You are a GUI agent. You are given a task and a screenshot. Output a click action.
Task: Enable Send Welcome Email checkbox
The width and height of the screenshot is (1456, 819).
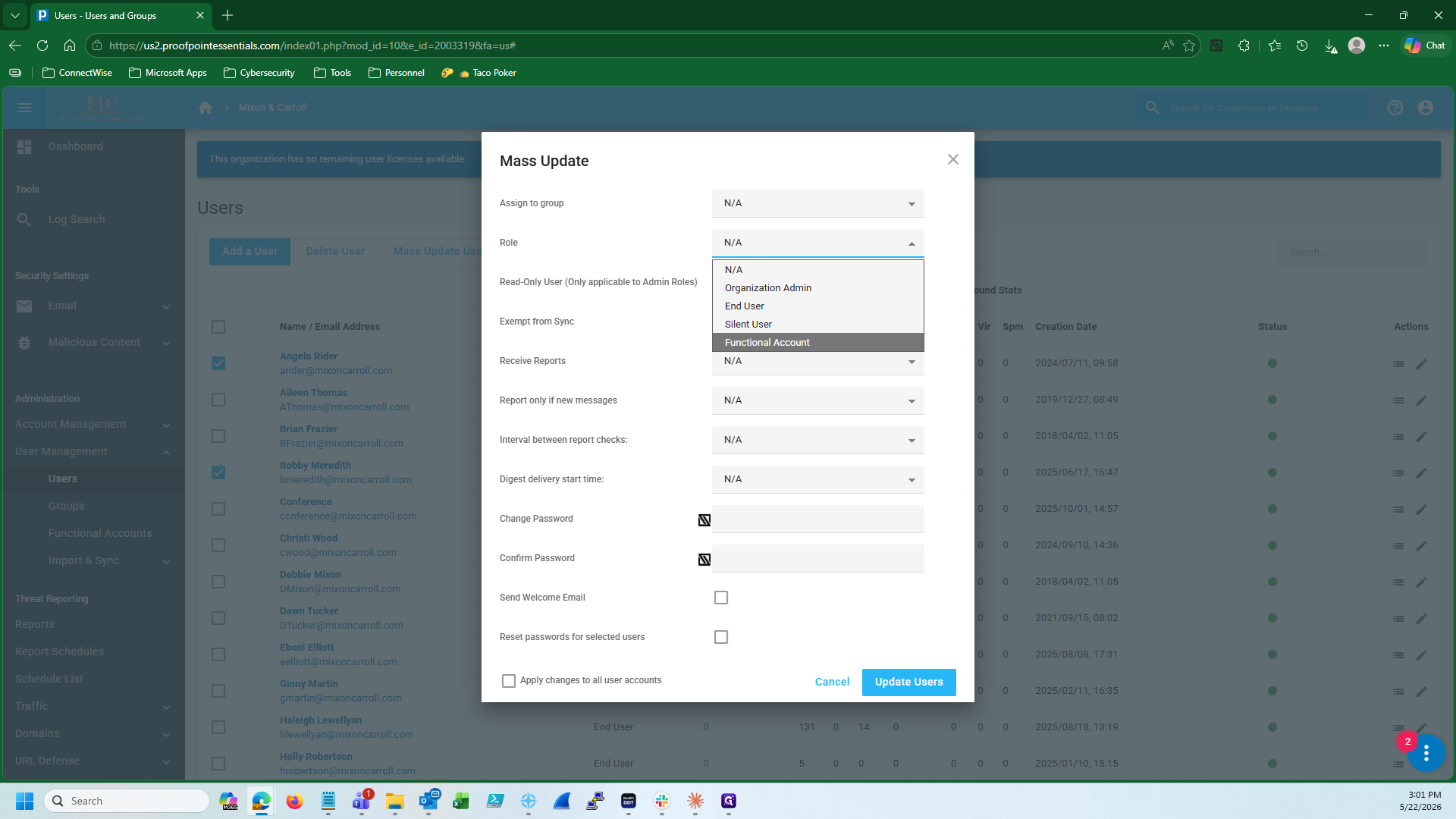click(x=721, y=598)
